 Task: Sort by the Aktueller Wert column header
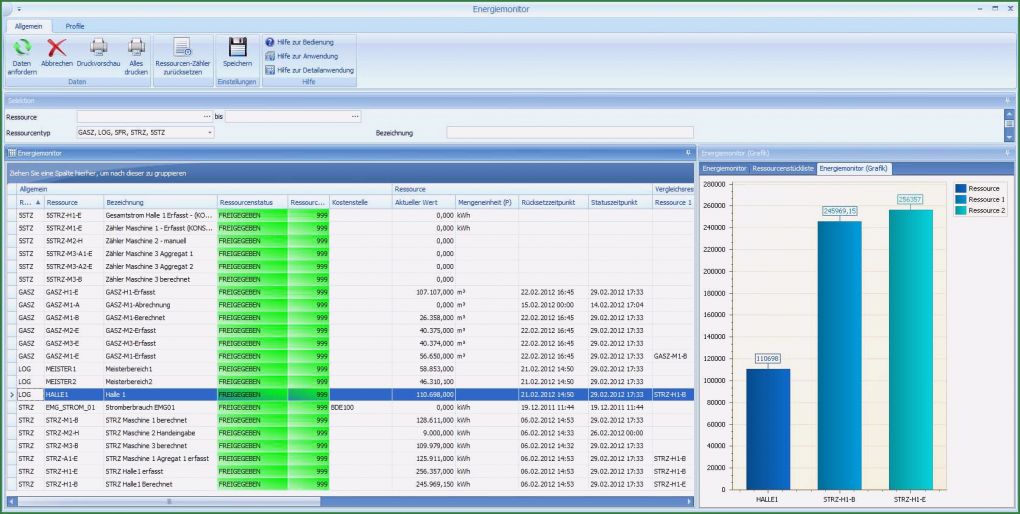pyautogui.click(x=423, y=202)
